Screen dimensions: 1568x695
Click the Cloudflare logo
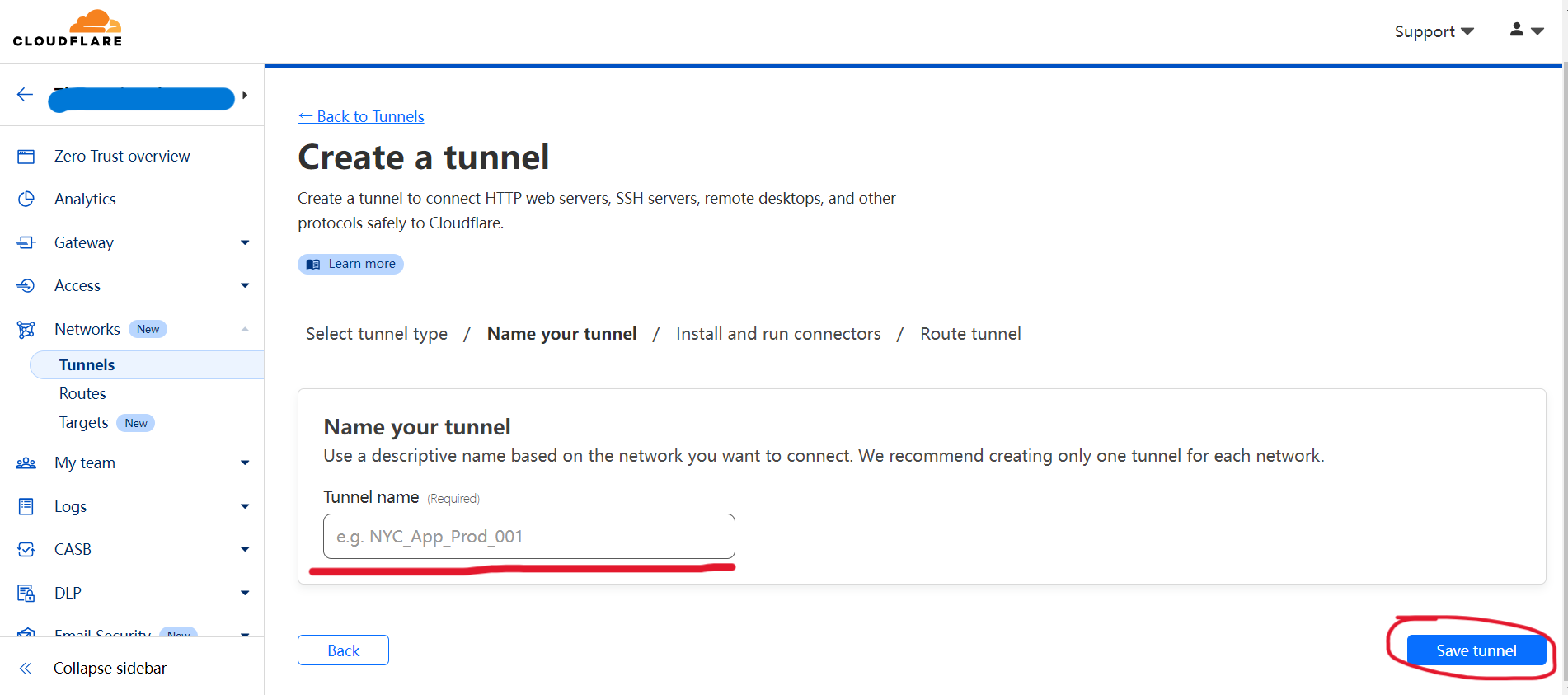point(68,28)
